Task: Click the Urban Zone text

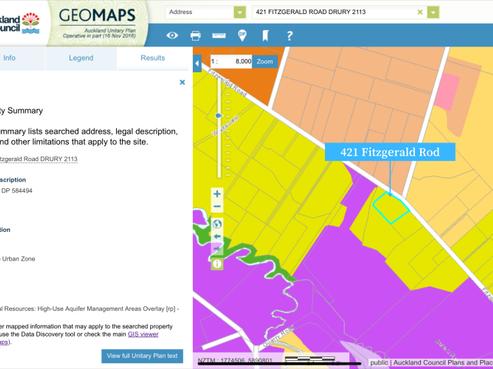Action: (x=18, y=259)
